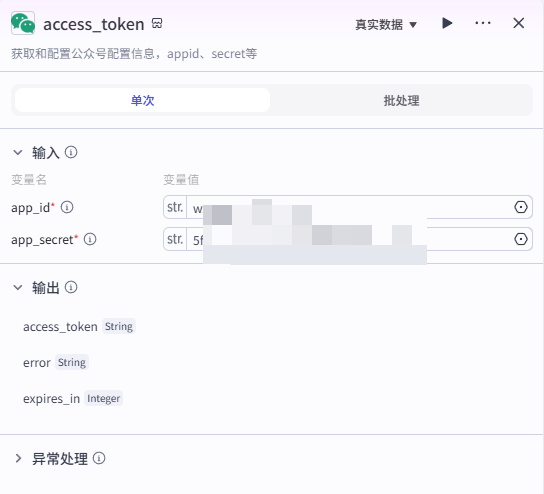Click the badge icon beside access_token title
Viewport: 544px width, 494px height.
coord(157,23)
